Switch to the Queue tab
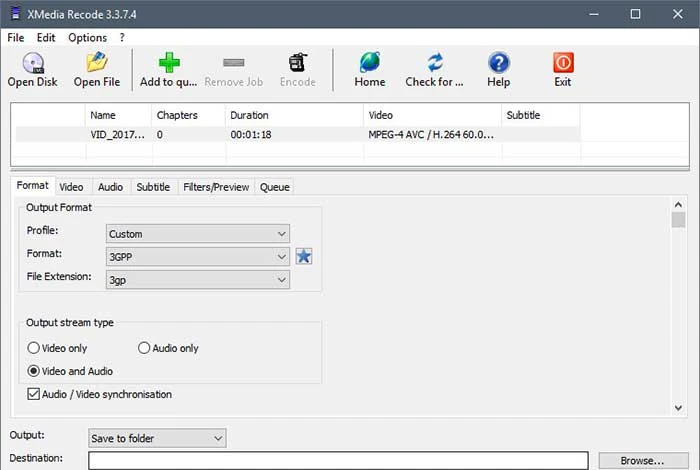 [274, 187]
